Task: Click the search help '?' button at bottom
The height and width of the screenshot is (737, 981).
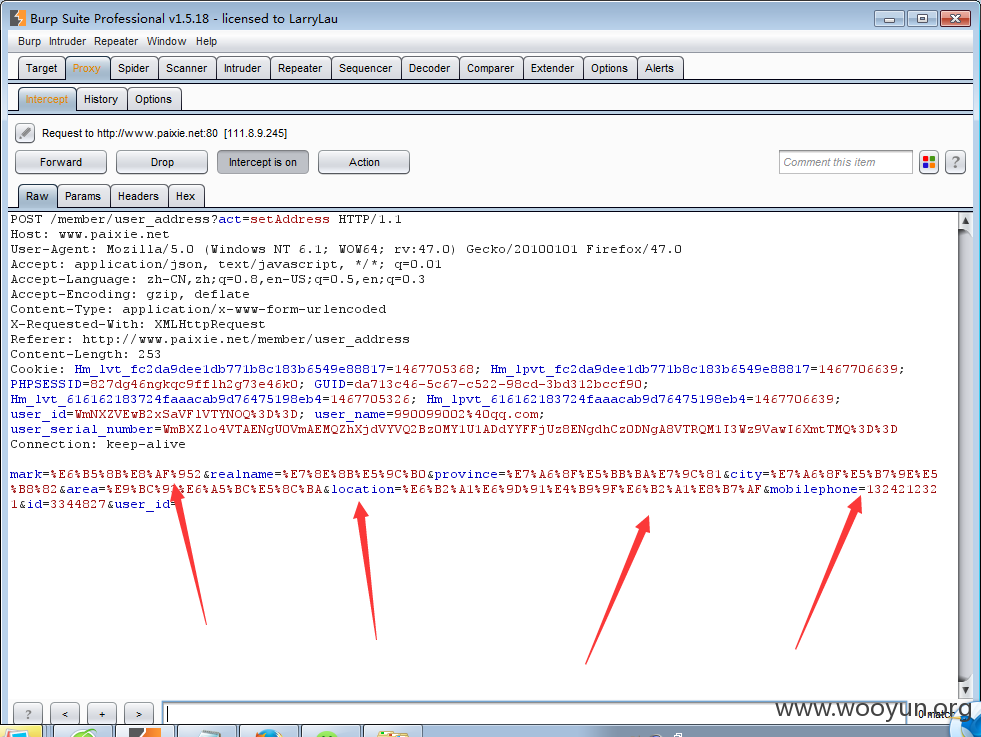Action: coord(28,713)
